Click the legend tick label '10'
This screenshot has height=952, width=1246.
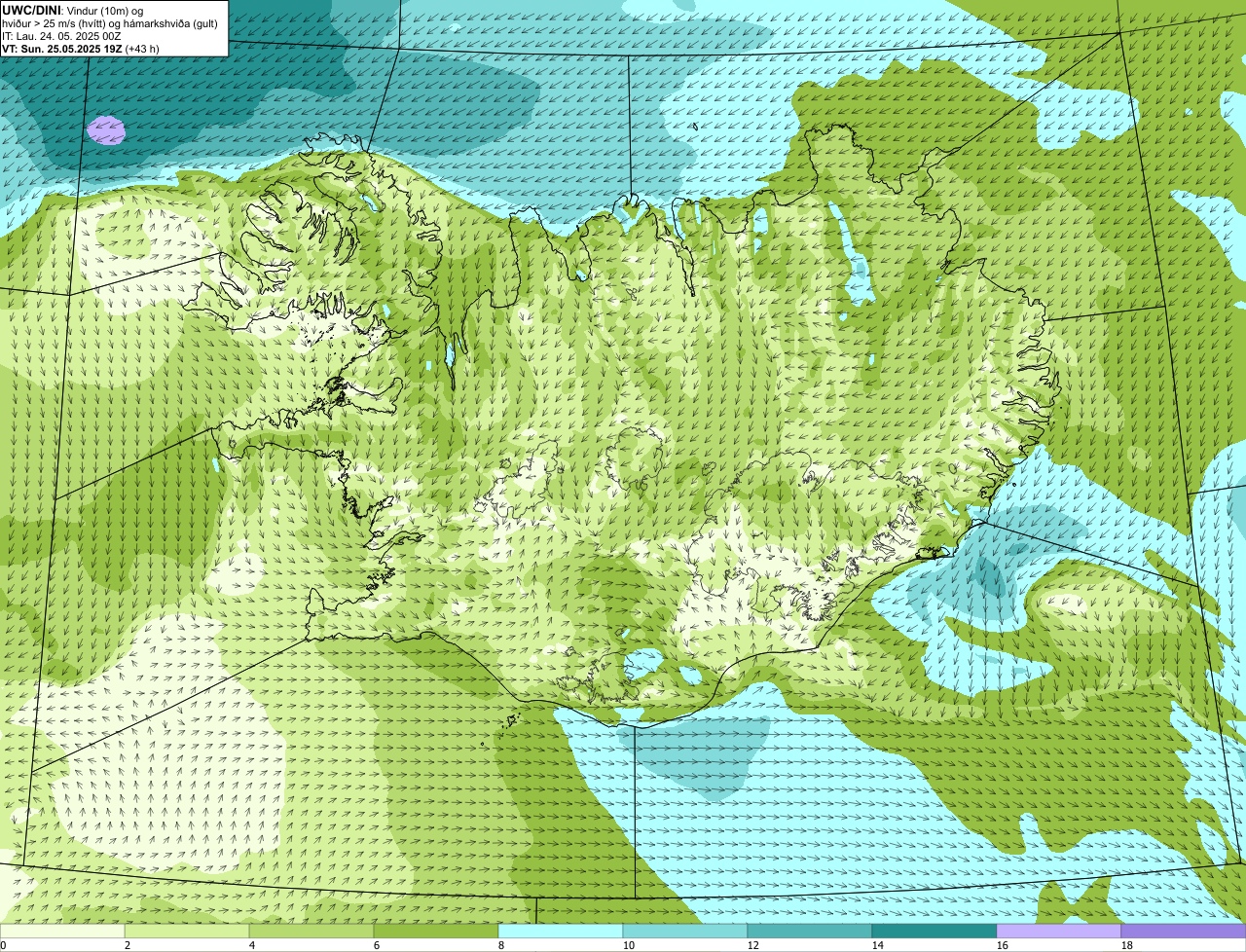point(628,945)
